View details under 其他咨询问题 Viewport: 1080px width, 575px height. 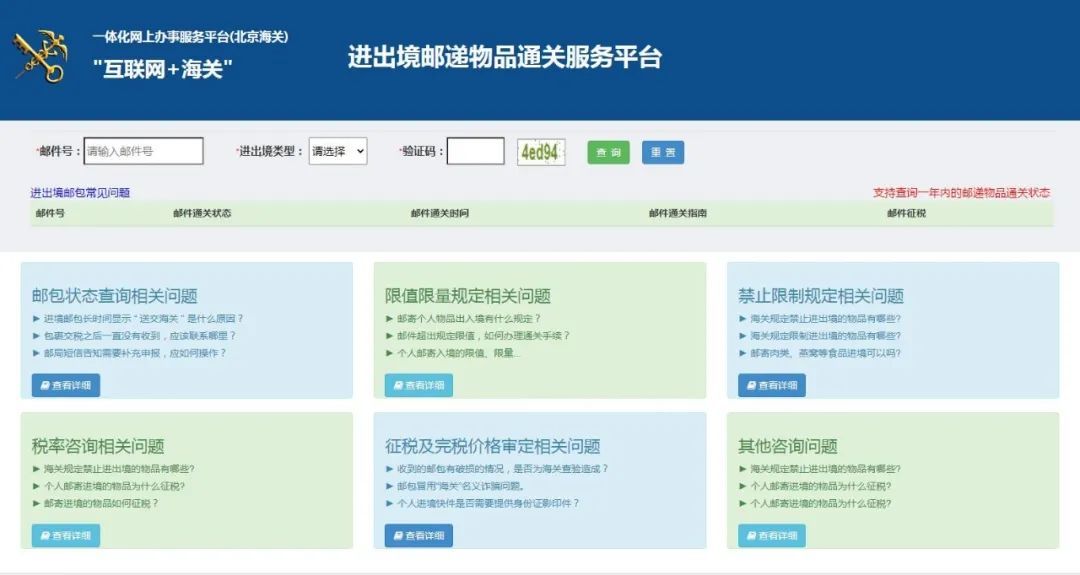tap(771, 535)
